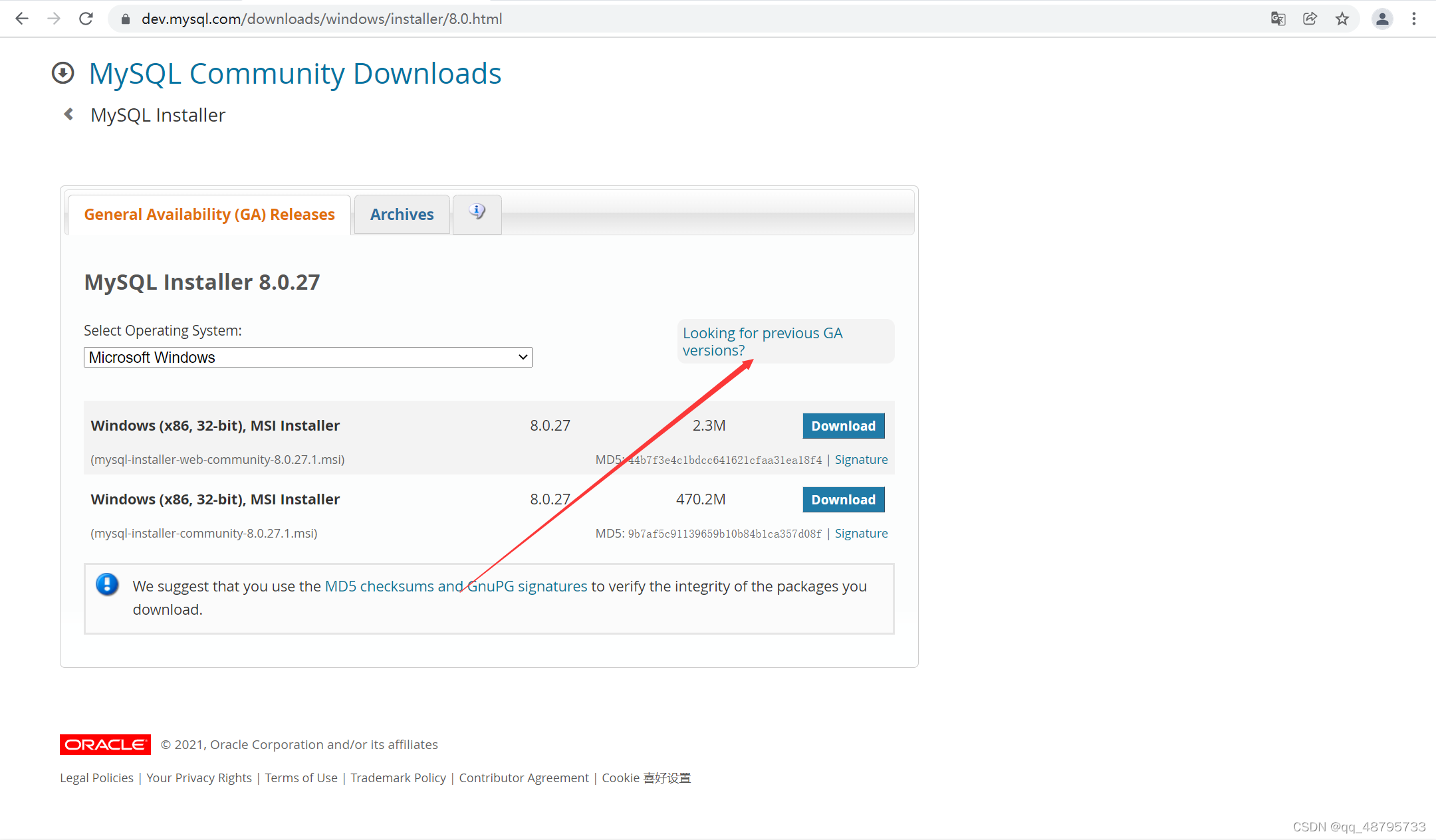Open Looking for previous GA versions link
The height and width of the screenshot is (840, 1436).
(x=763, y=342)
